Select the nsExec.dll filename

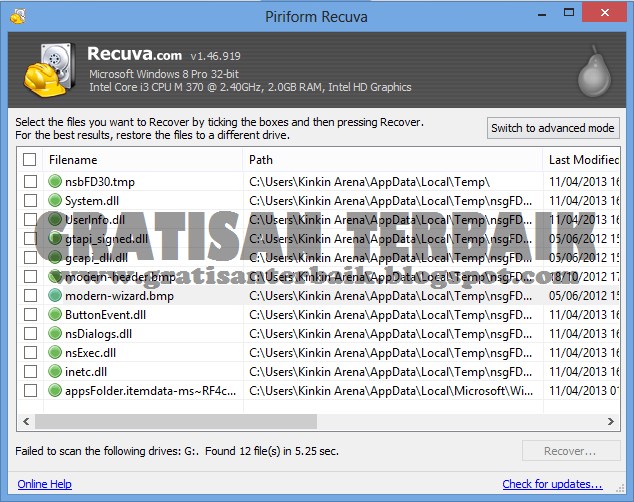pyautogui.click(x=90, y=353)
